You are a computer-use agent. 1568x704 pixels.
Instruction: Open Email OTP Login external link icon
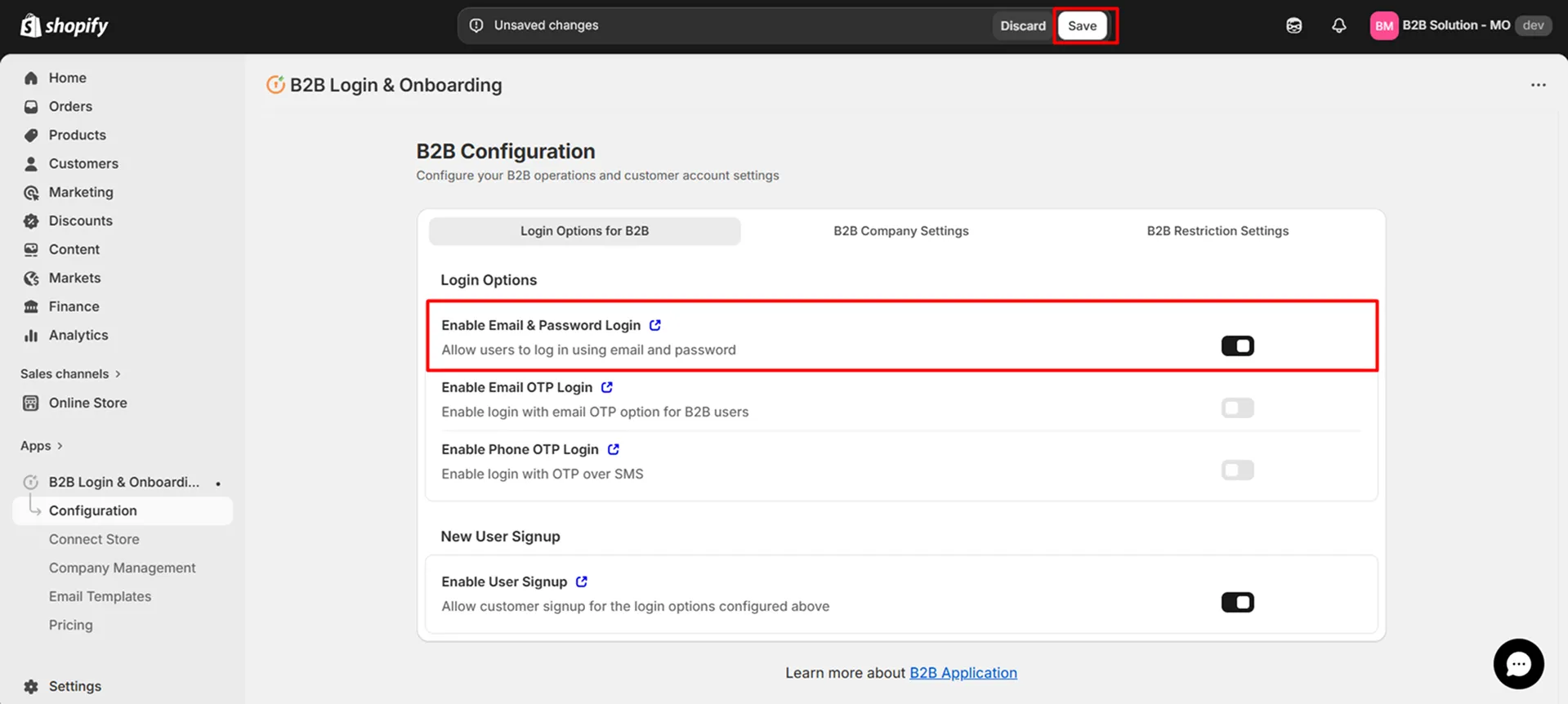pyautogui.click(x=606, y=387)
